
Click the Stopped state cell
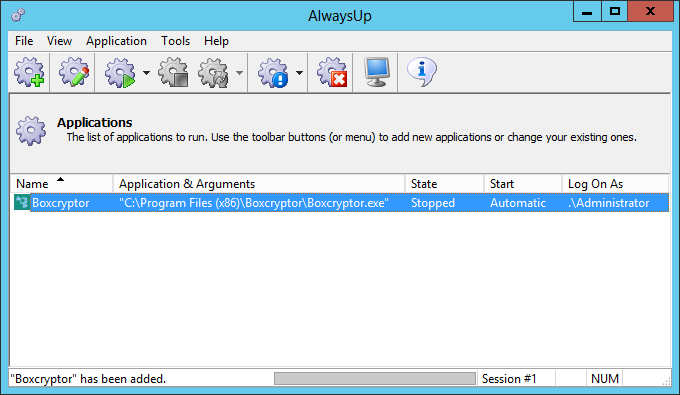[433, 203]
